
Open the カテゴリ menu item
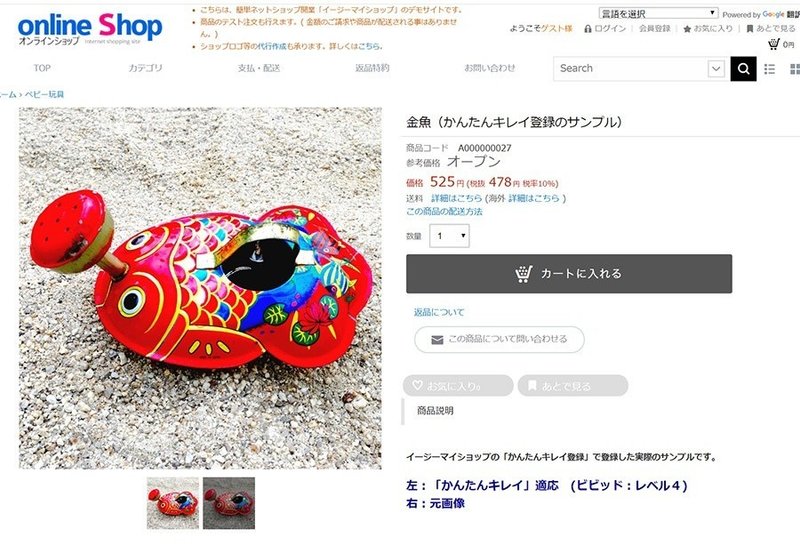point(145,68)
